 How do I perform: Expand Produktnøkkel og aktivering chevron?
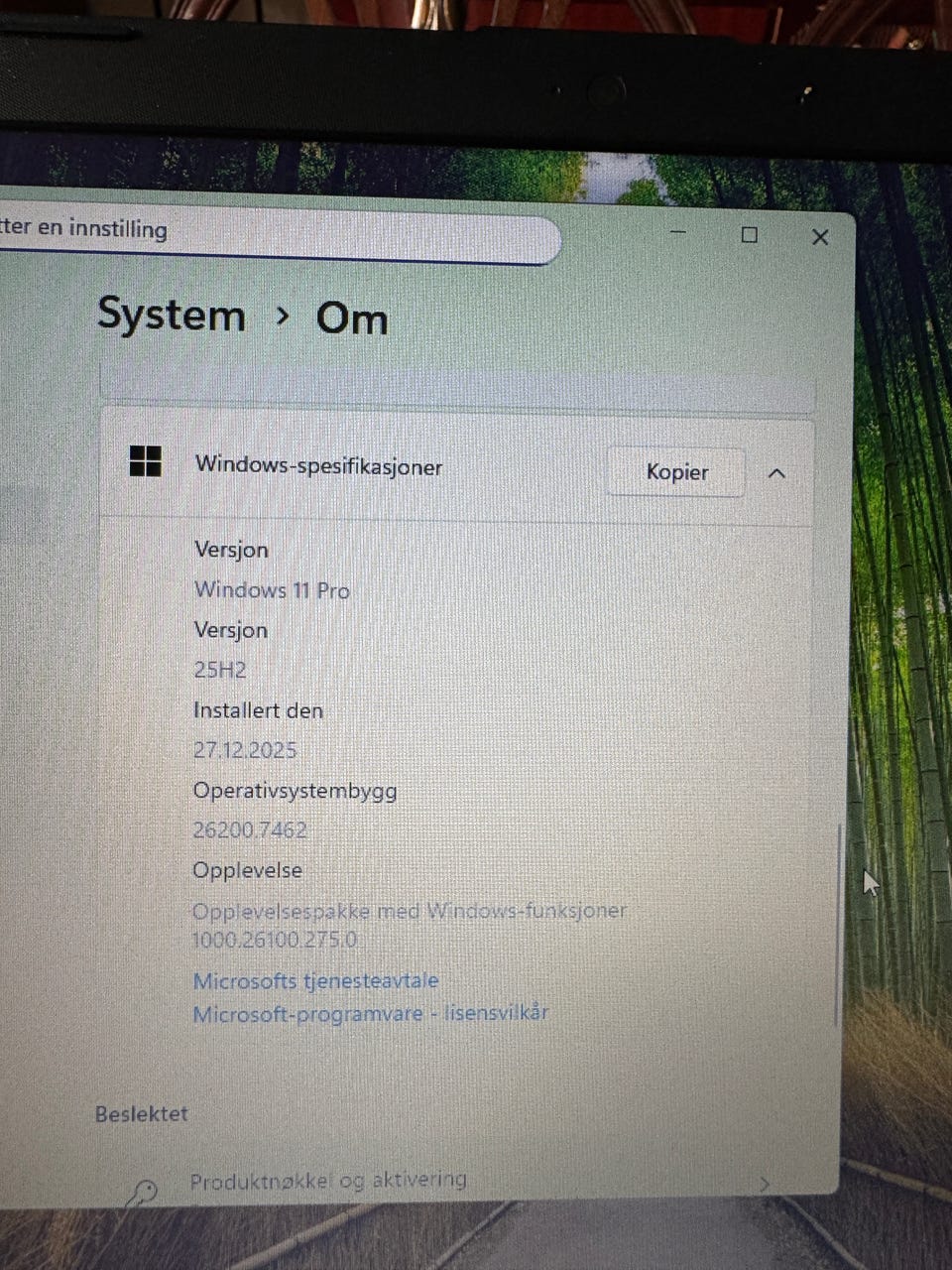click(x=764, y=1184)
